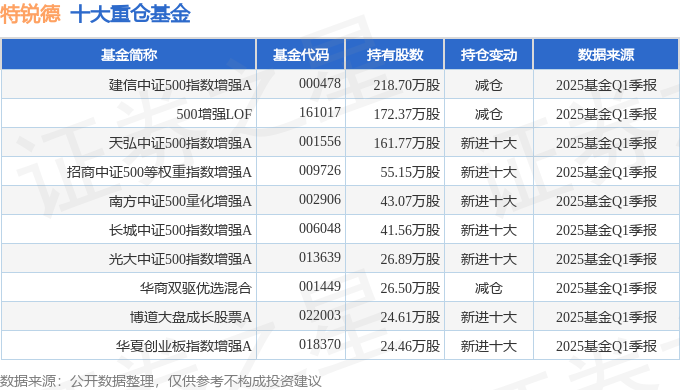Screen dimensions: 680x390
Task: Click the 218.70万股 holdings cell
Action: [407, 85]
